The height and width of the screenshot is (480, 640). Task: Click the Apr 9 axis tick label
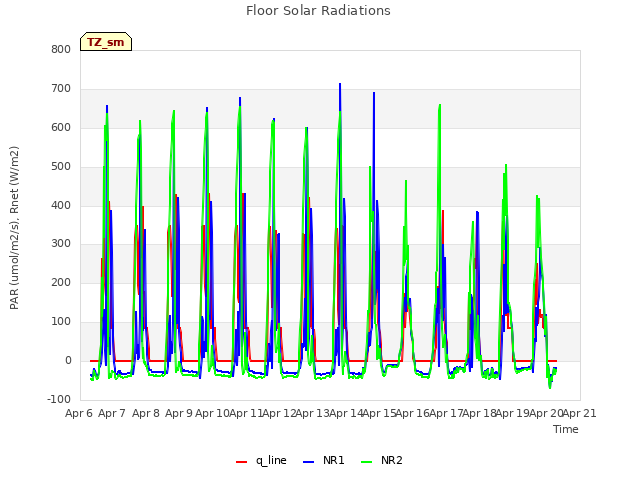[x=179, y=413]
